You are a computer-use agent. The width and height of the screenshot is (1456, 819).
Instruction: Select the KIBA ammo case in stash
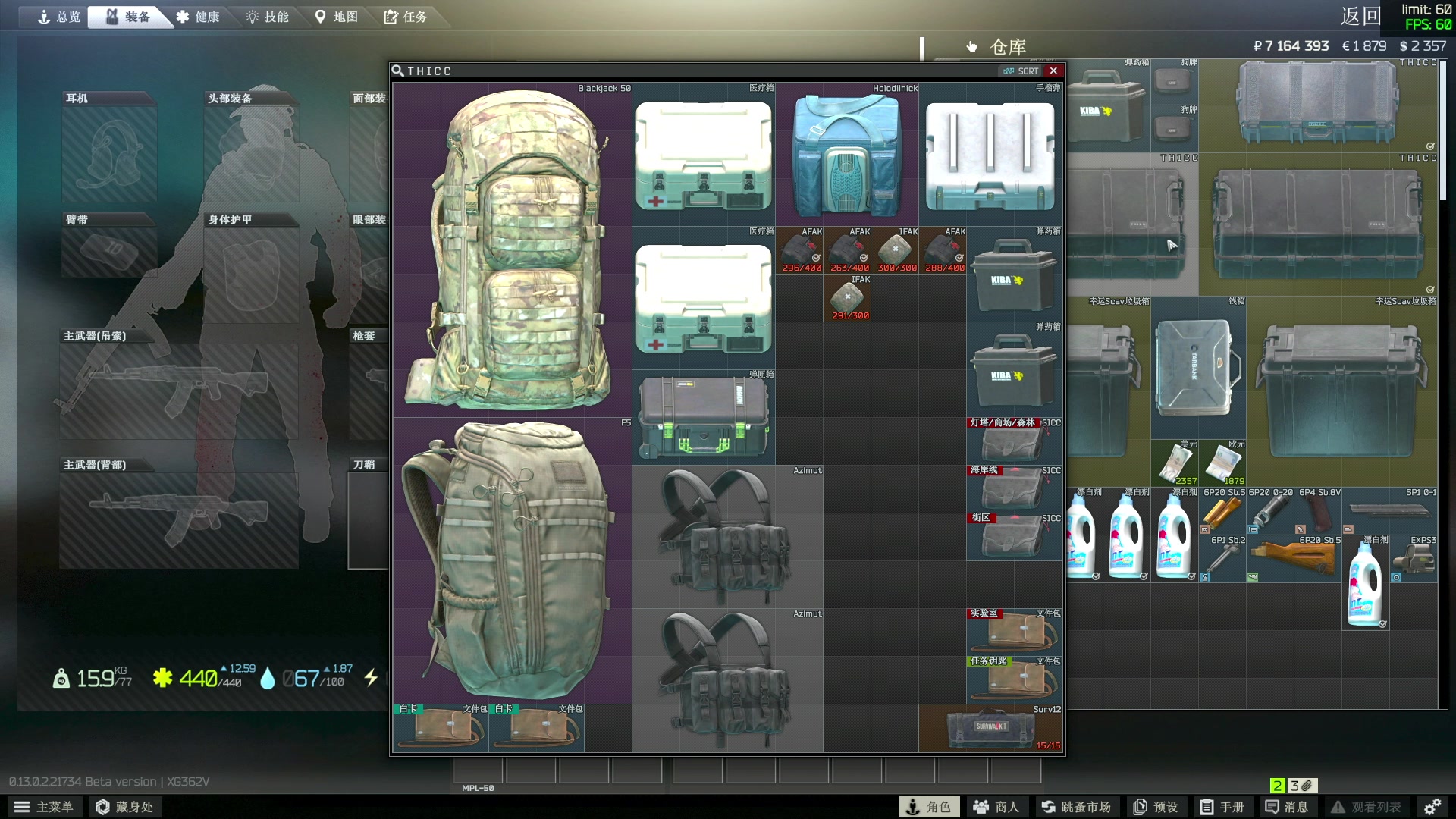(1108, 105)
